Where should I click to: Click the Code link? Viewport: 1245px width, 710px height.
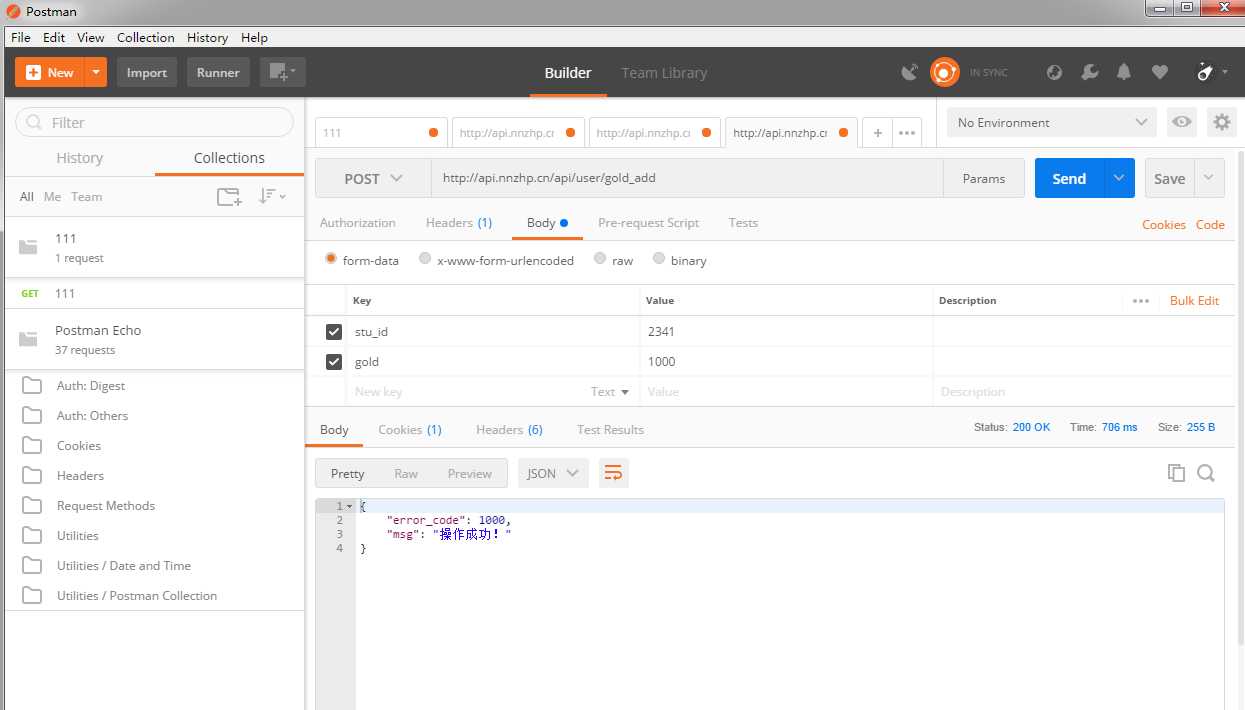[x=1210, y=225]
